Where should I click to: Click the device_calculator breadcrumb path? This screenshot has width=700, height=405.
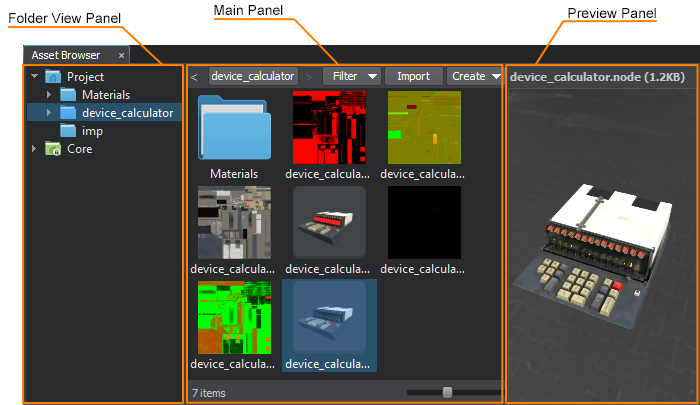(x=254, y=76)
